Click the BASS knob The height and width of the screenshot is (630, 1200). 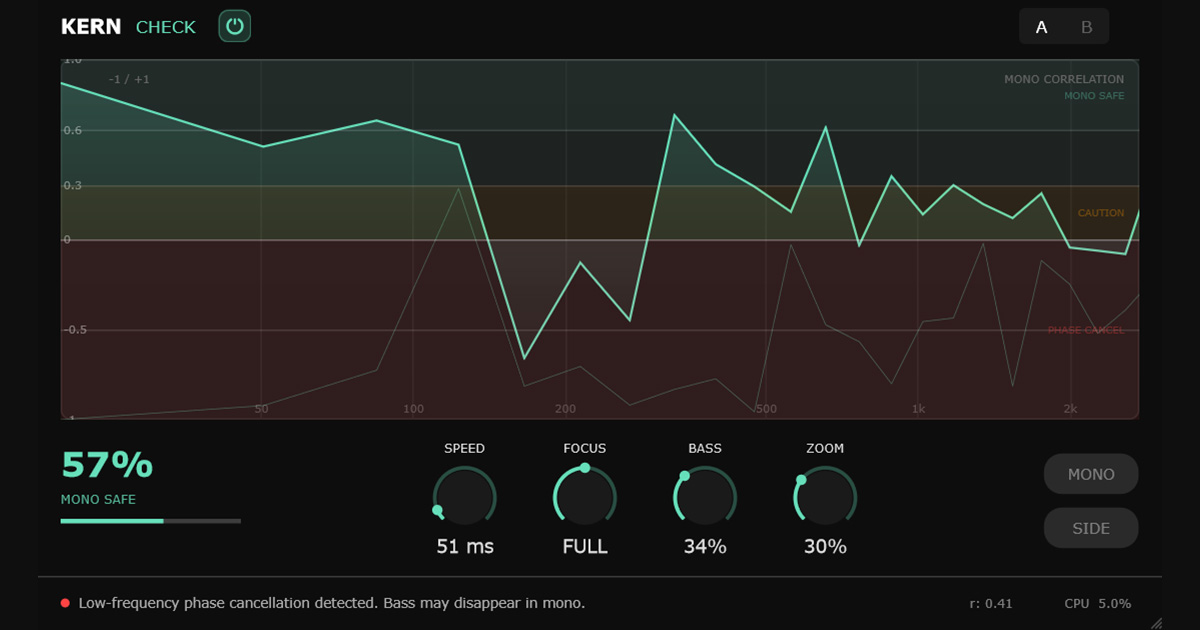pyautogui.click(x=704, y=497)
